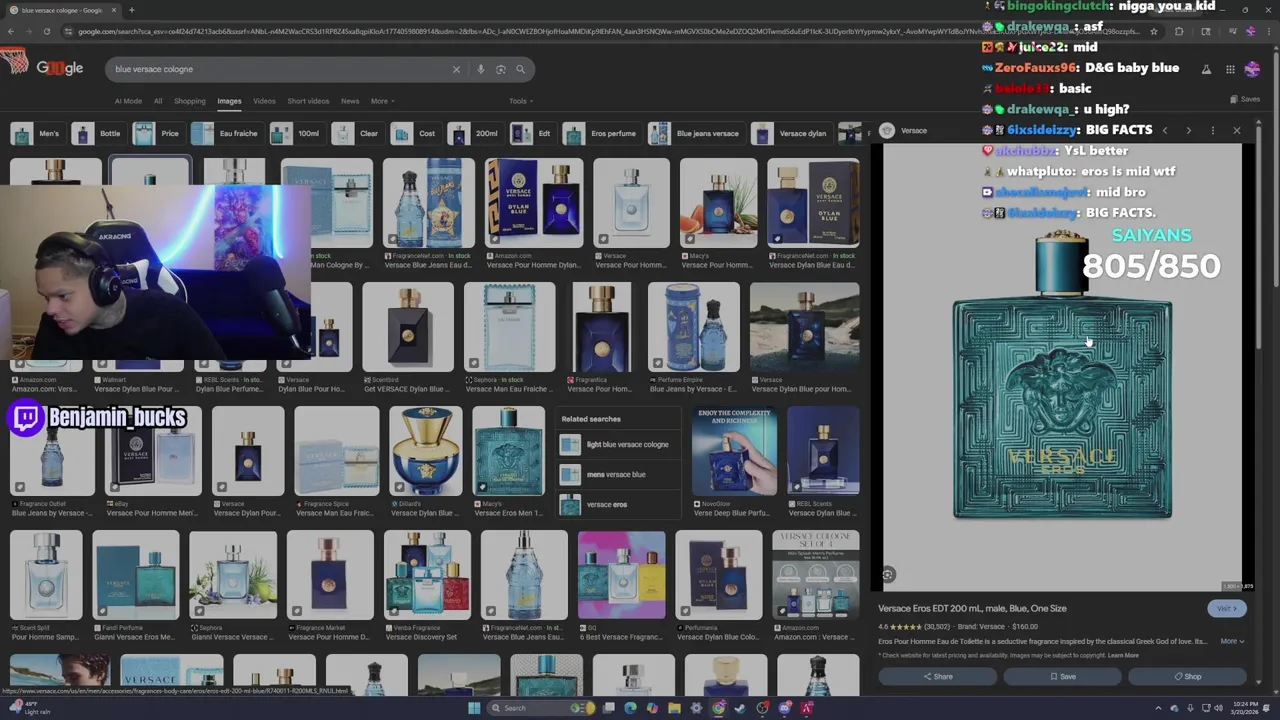Click the Visit button for Versace Eros
This screenshot has height=720, width=1280.
(1225, 609)
